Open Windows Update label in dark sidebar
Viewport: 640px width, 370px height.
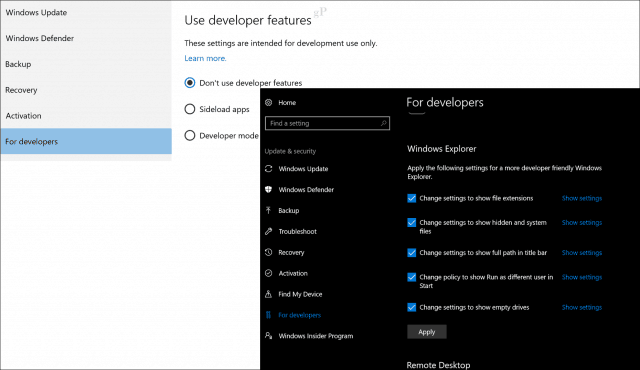coord(303,169)
